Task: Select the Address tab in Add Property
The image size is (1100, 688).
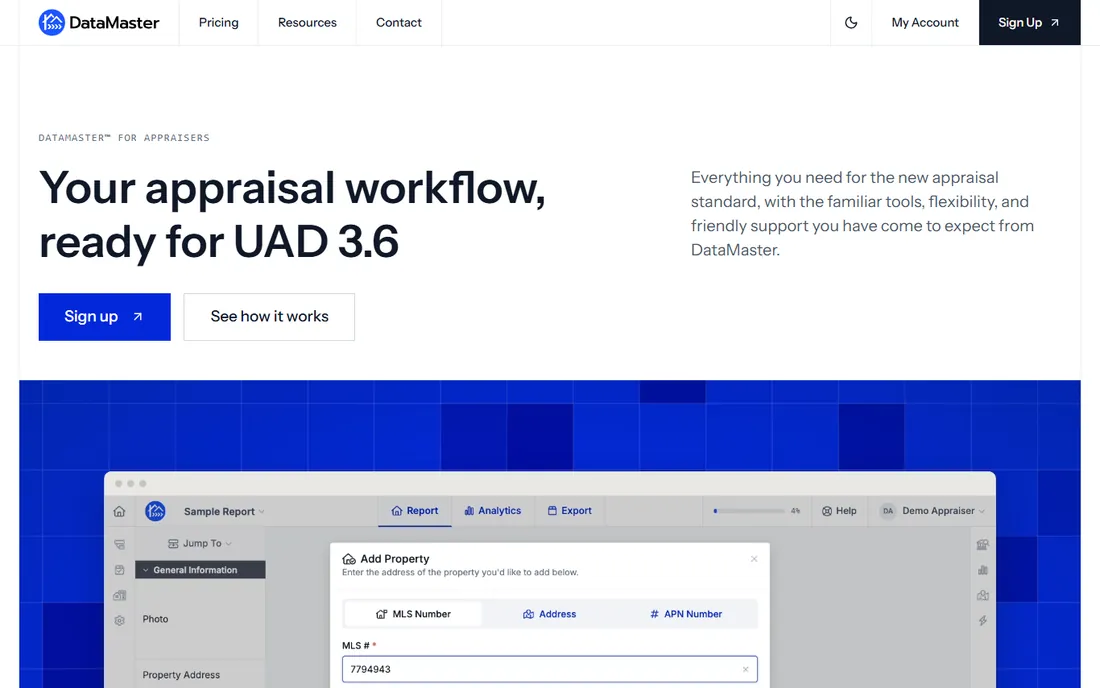Action: [549, 614]
